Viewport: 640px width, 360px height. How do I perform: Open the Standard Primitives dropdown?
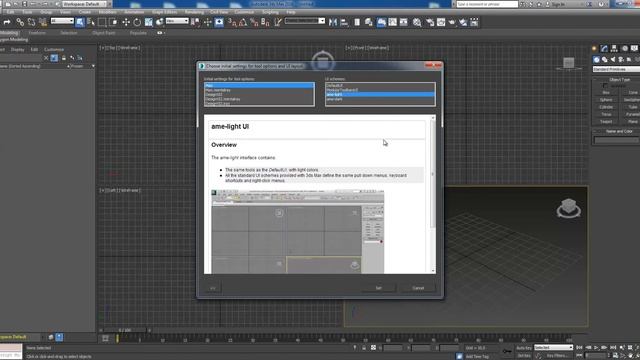tap(616, 69)
